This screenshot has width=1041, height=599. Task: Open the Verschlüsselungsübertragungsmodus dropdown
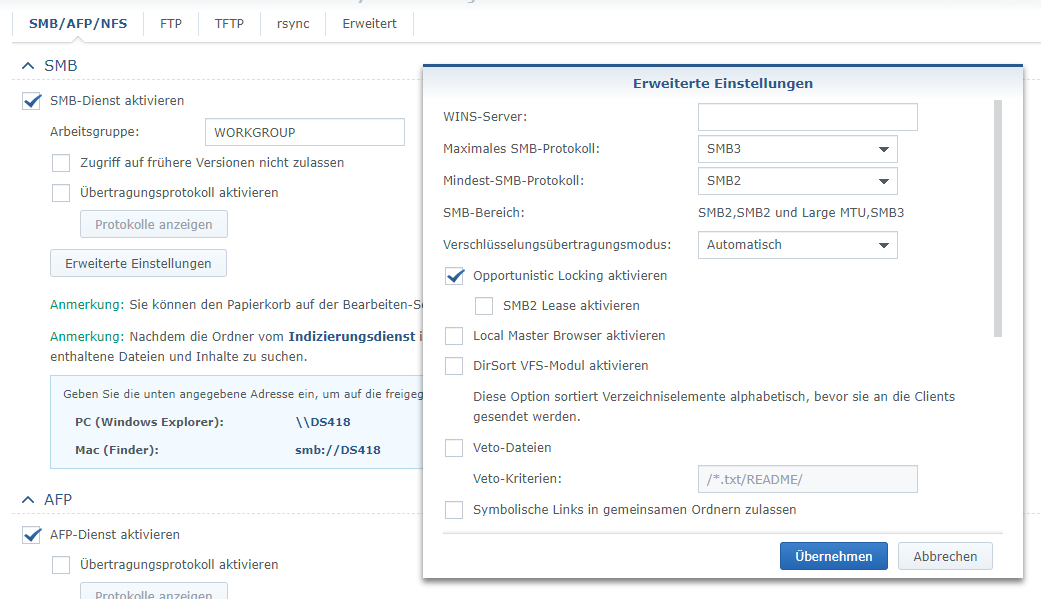[x=797, y=245]
